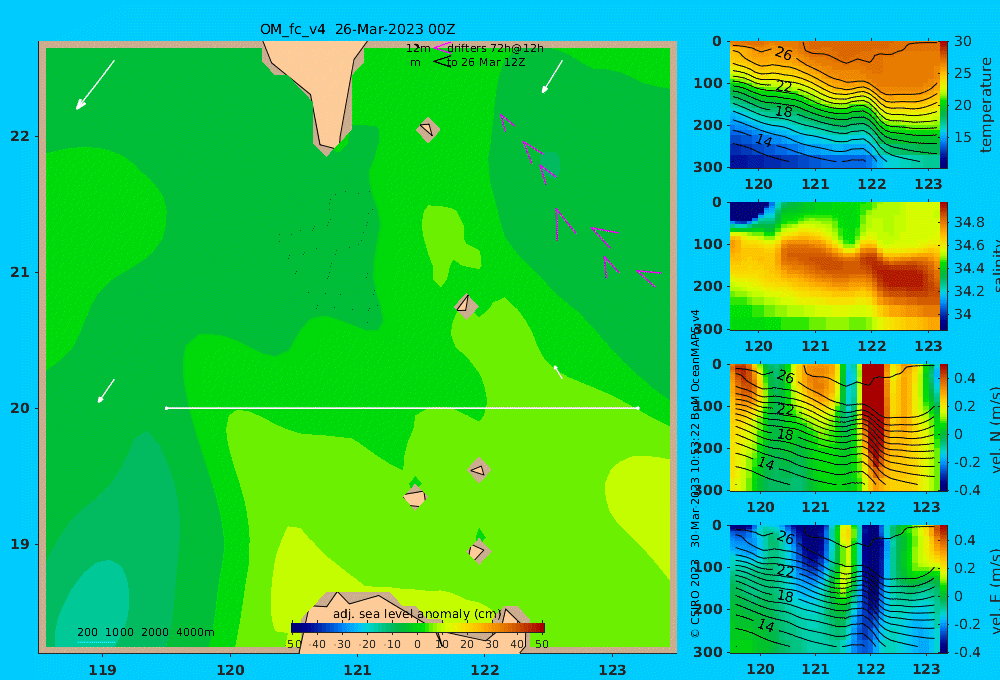Click latitude label 19 on the map axis
The image size is (1000, 680).
[x=20, y=544]
